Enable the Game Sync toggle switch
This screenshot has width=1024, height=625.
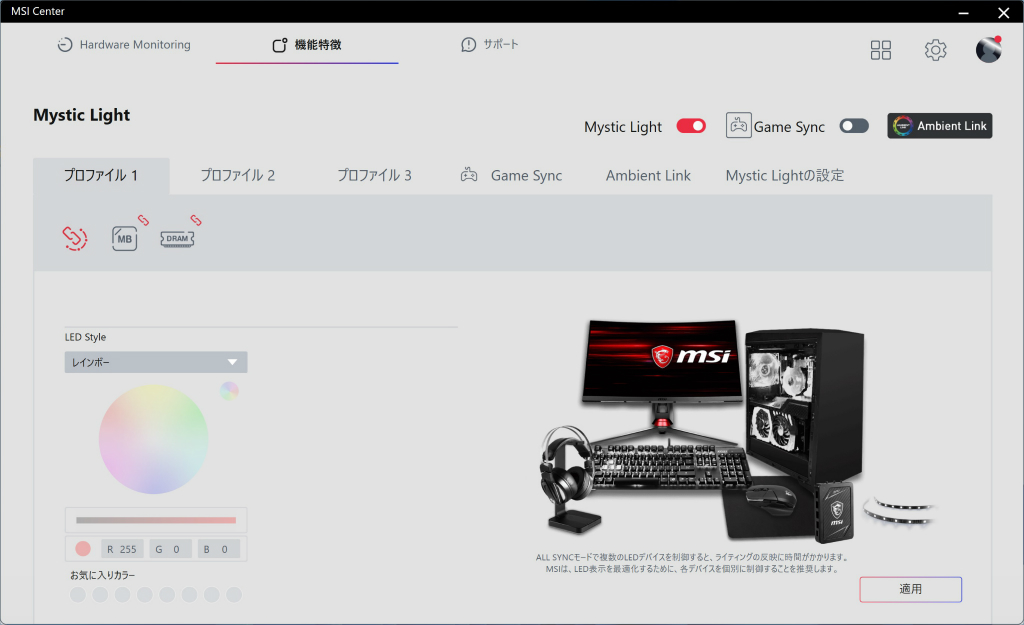pos(854,125)
